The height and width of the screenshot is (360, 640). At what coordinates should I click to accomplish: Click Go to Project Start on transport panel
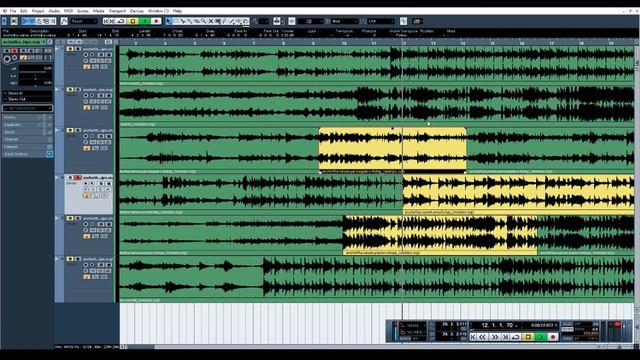(x=473, y=337)
